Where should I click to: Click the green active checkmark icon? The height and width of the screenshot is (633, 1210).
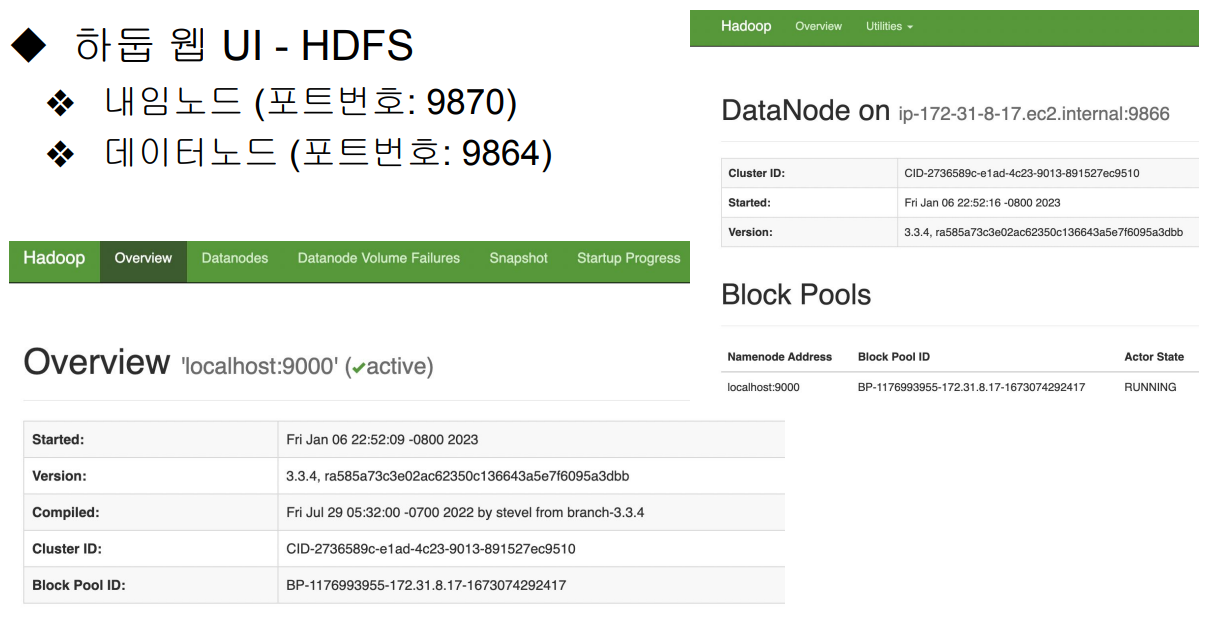click(359, 368)
